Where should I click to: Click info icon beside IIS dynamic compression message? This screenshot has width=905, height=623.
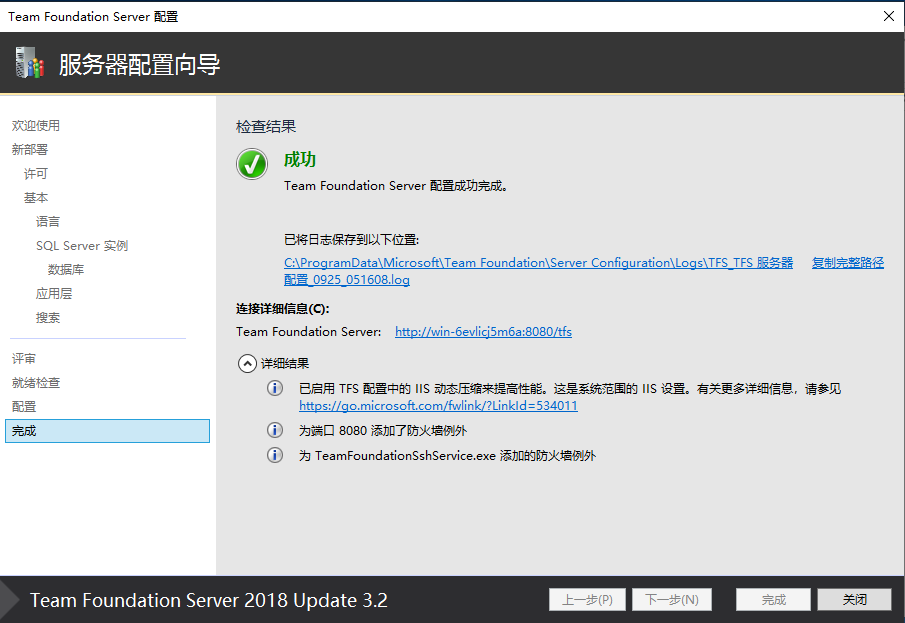(275, 388)
